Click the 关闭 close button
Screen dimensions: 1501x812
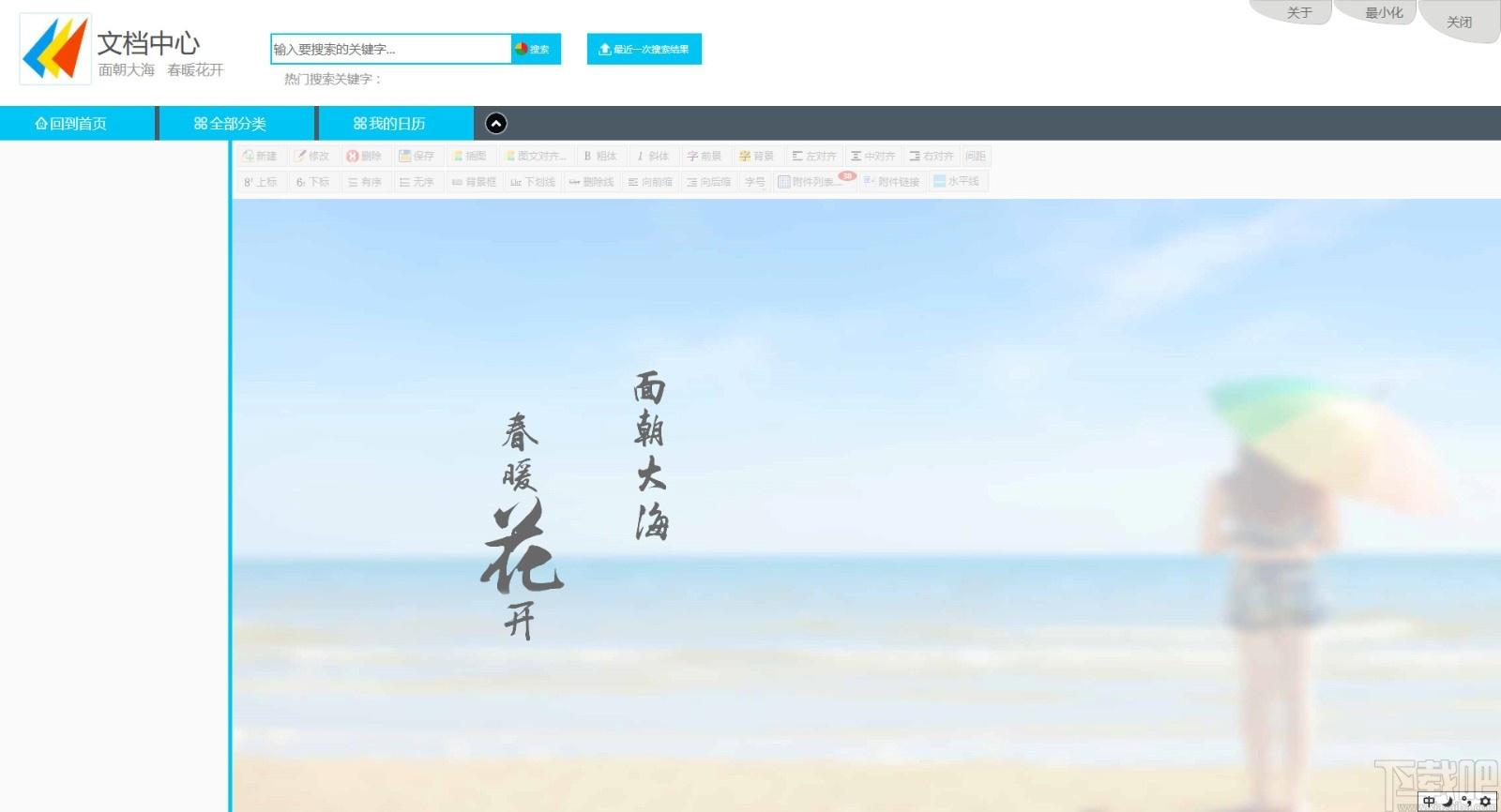1459,22
